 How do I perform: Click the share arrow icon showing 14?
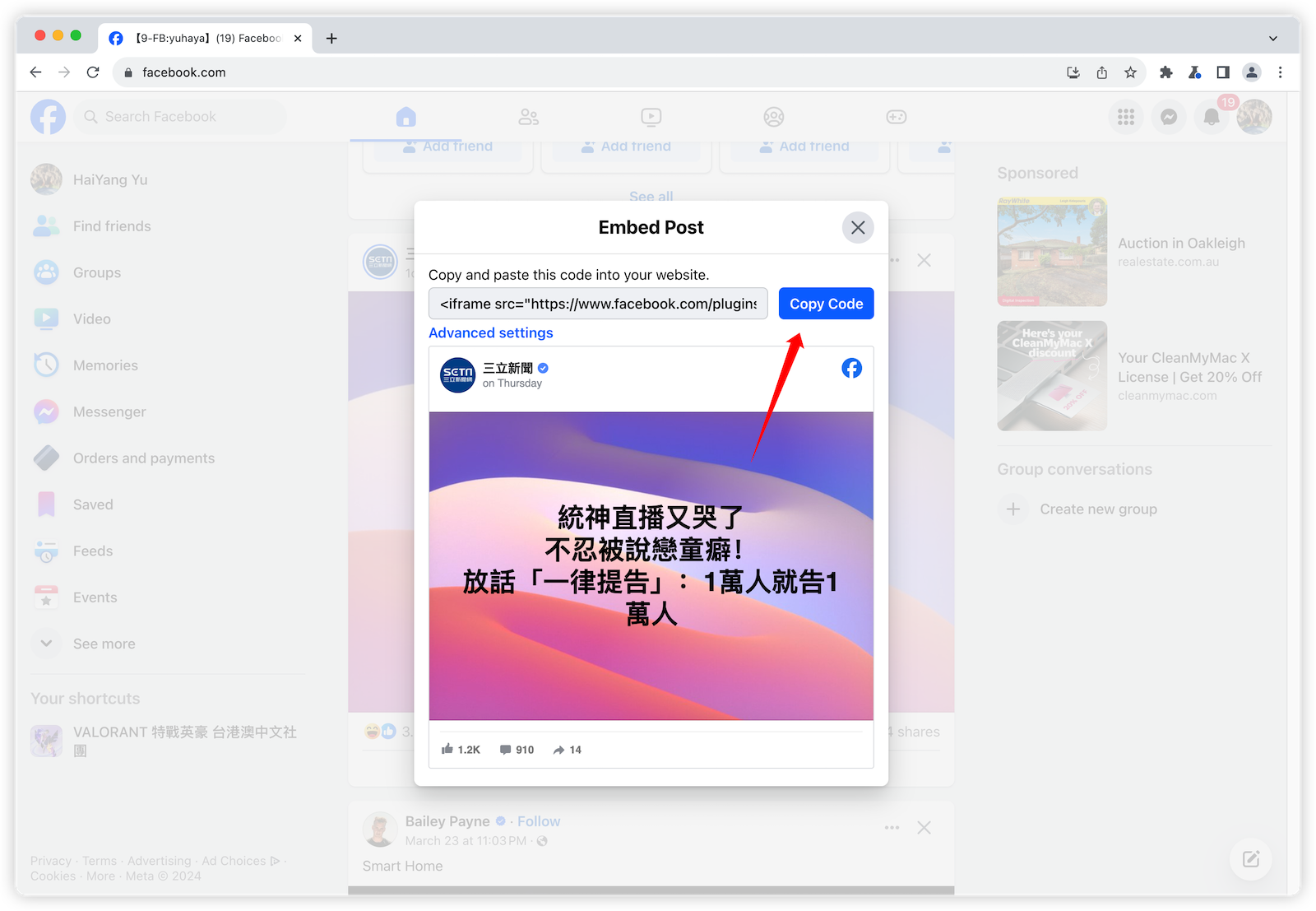point(559,750)
